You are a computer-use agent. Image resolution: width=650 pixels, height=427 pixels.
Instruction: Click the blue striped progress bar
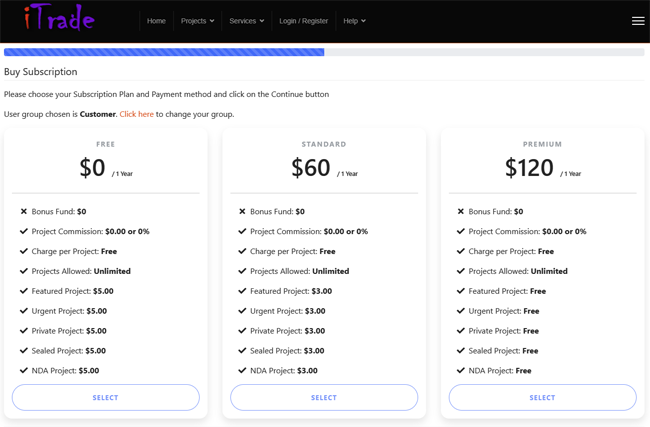click(164, 52)
